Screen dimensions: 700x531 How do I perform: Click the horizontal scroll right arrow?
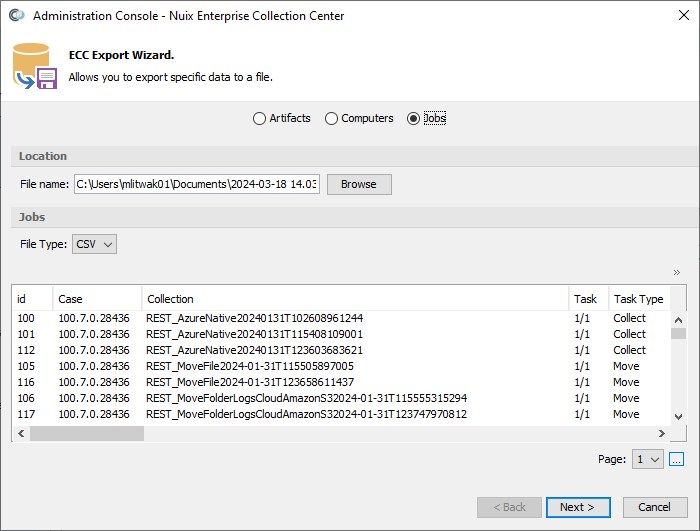tap(662, 434)
